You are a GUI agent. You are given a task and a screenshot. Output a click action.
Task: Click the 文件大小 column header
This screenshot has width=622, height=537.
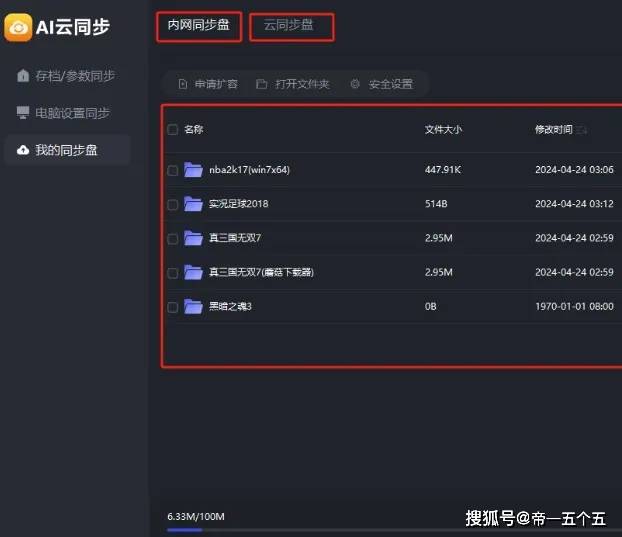click(443, 130)
